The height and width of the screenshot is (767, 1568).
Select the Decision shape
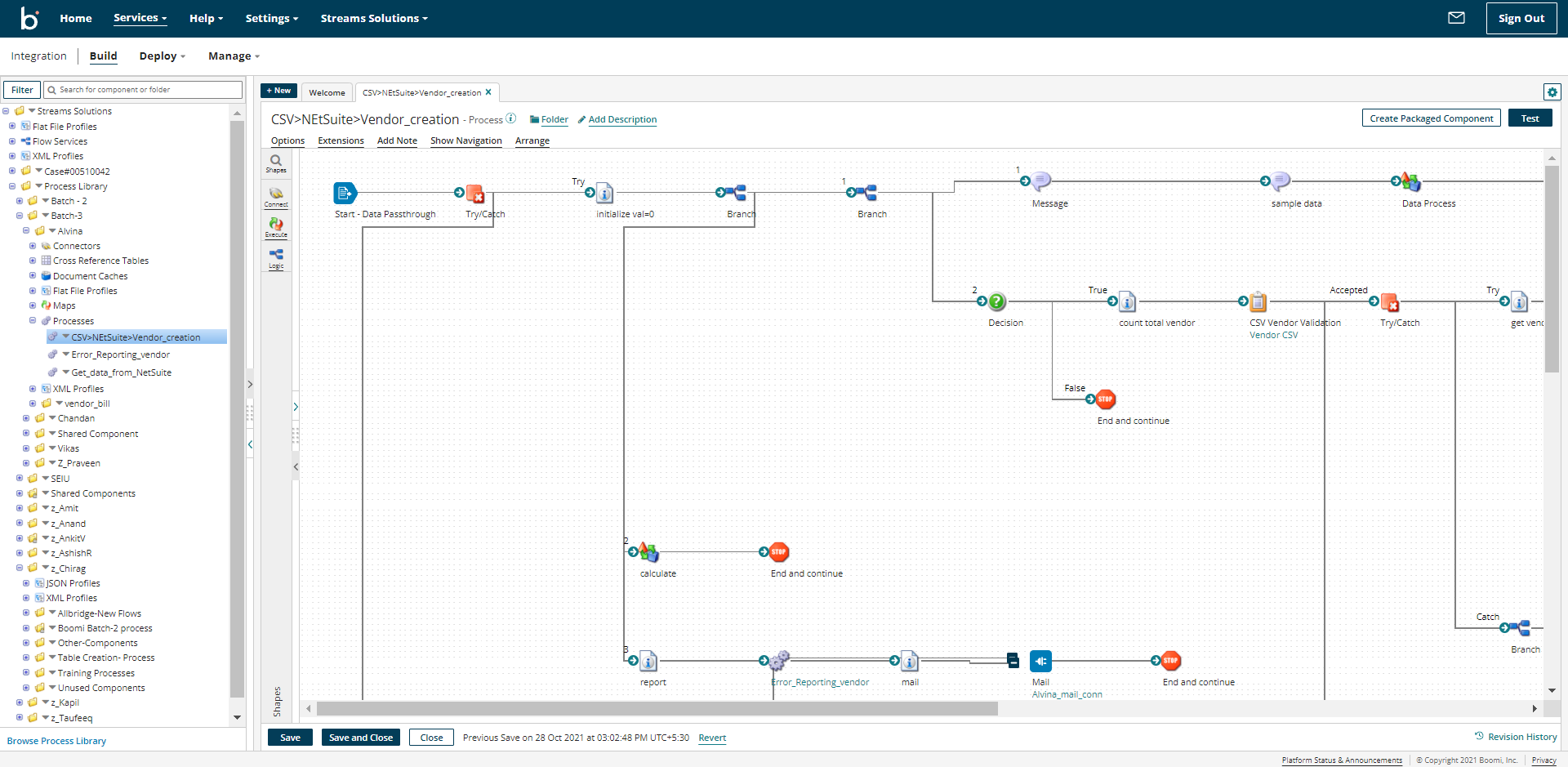coord(997,301)
